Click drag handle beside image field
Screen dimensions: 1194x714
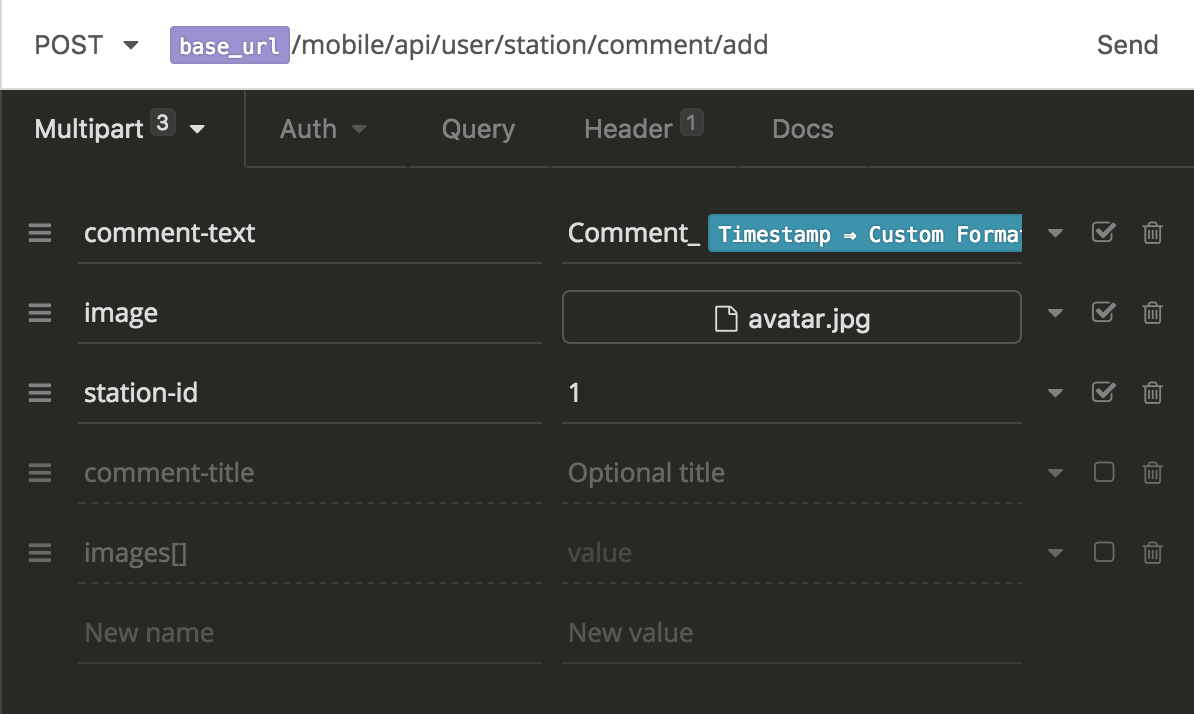(40, 313)
